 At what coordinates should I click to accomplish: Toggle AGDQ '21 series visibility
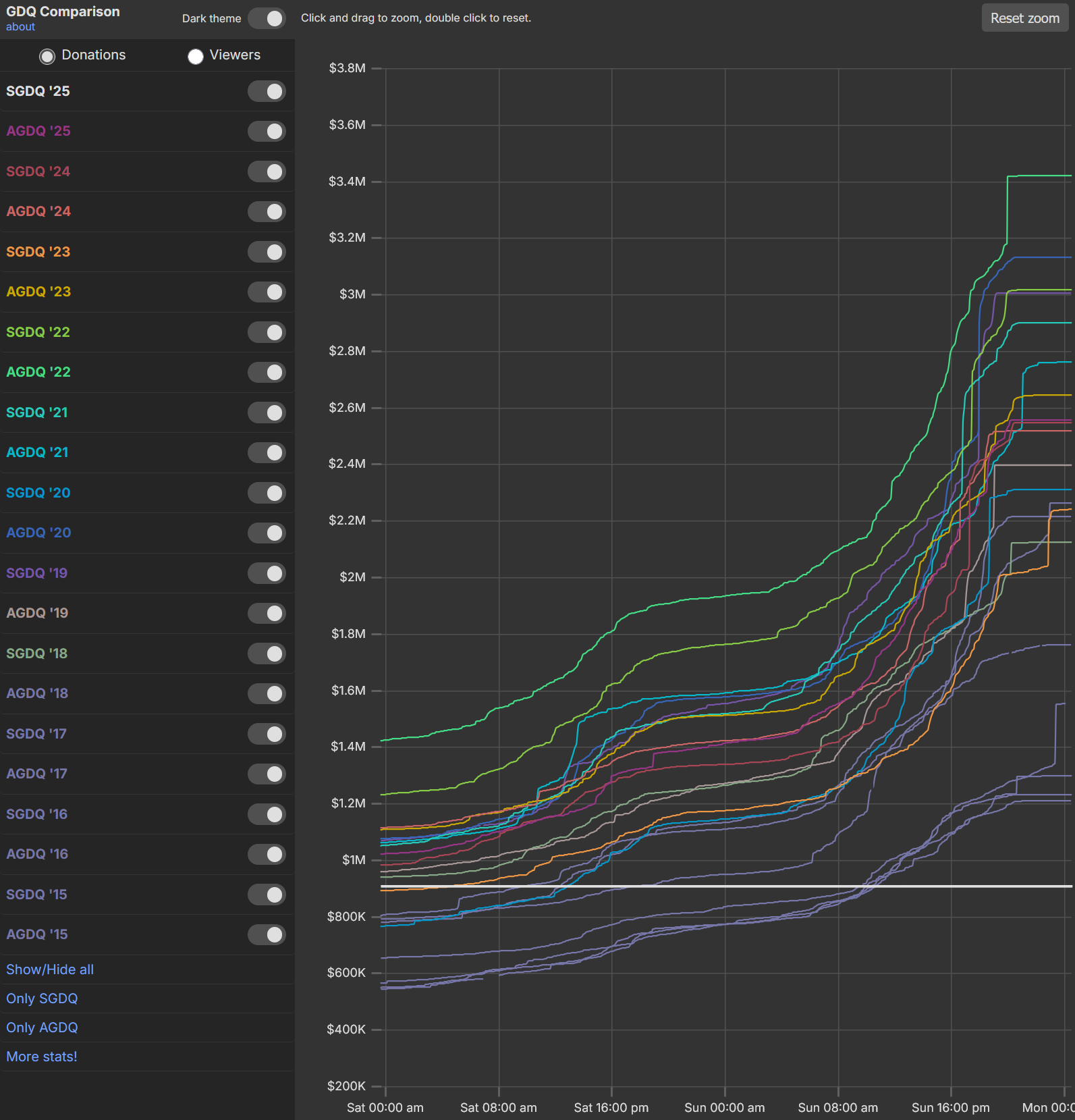point(267,453)
